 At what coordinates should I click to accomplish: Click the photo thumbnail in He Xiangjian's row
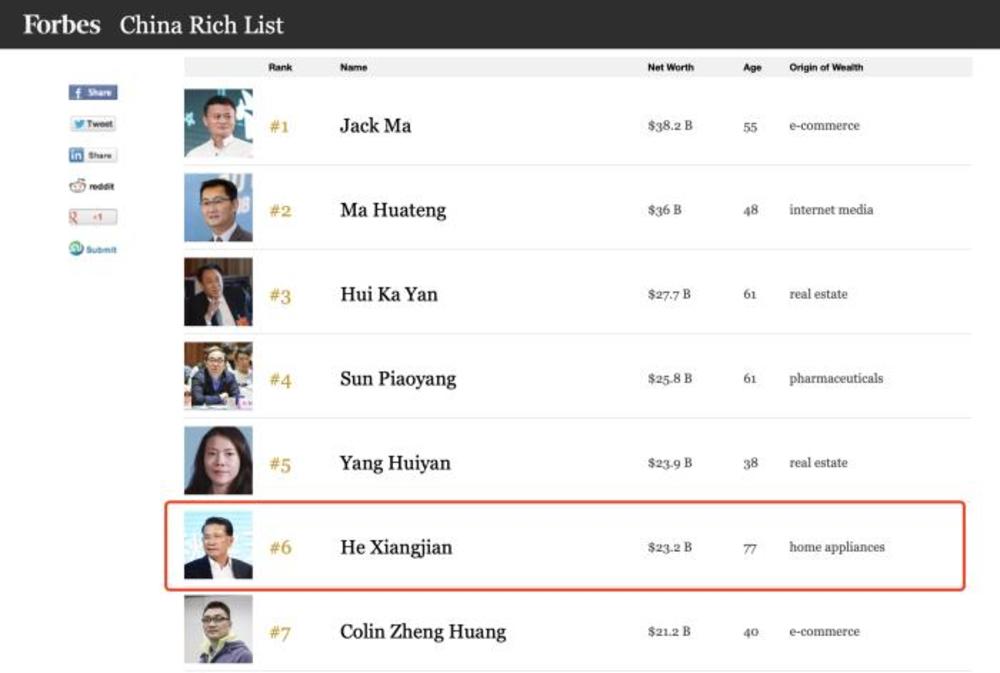(x=218, y=546)
